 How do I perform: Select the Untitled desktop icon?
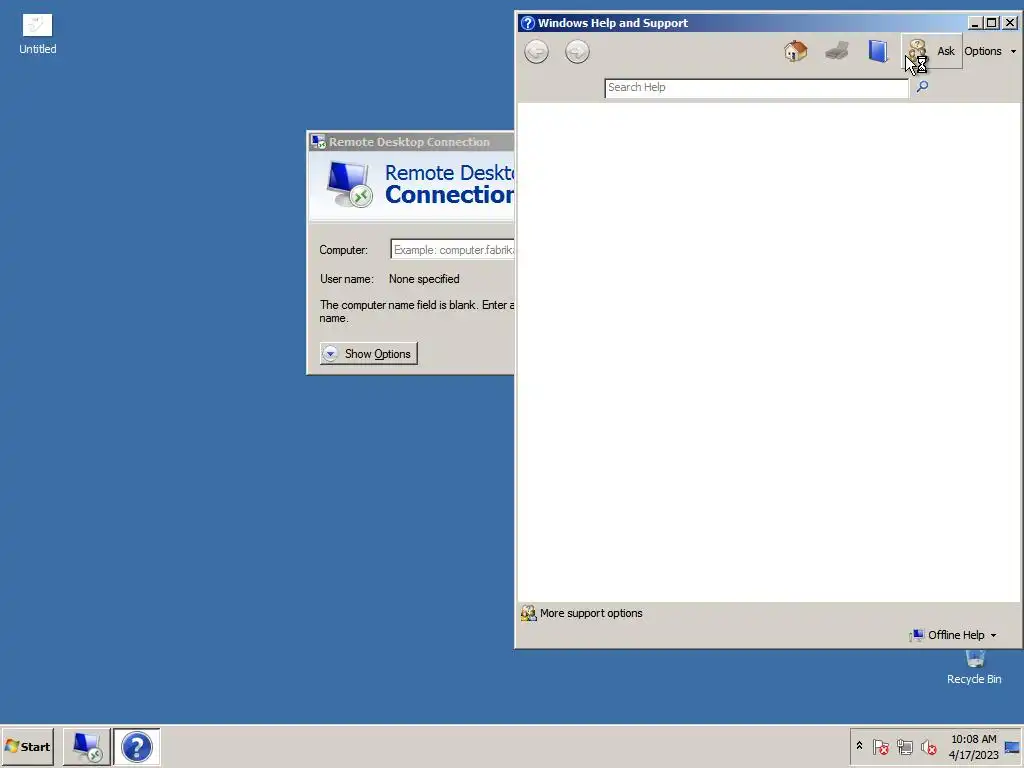[37, 34]
